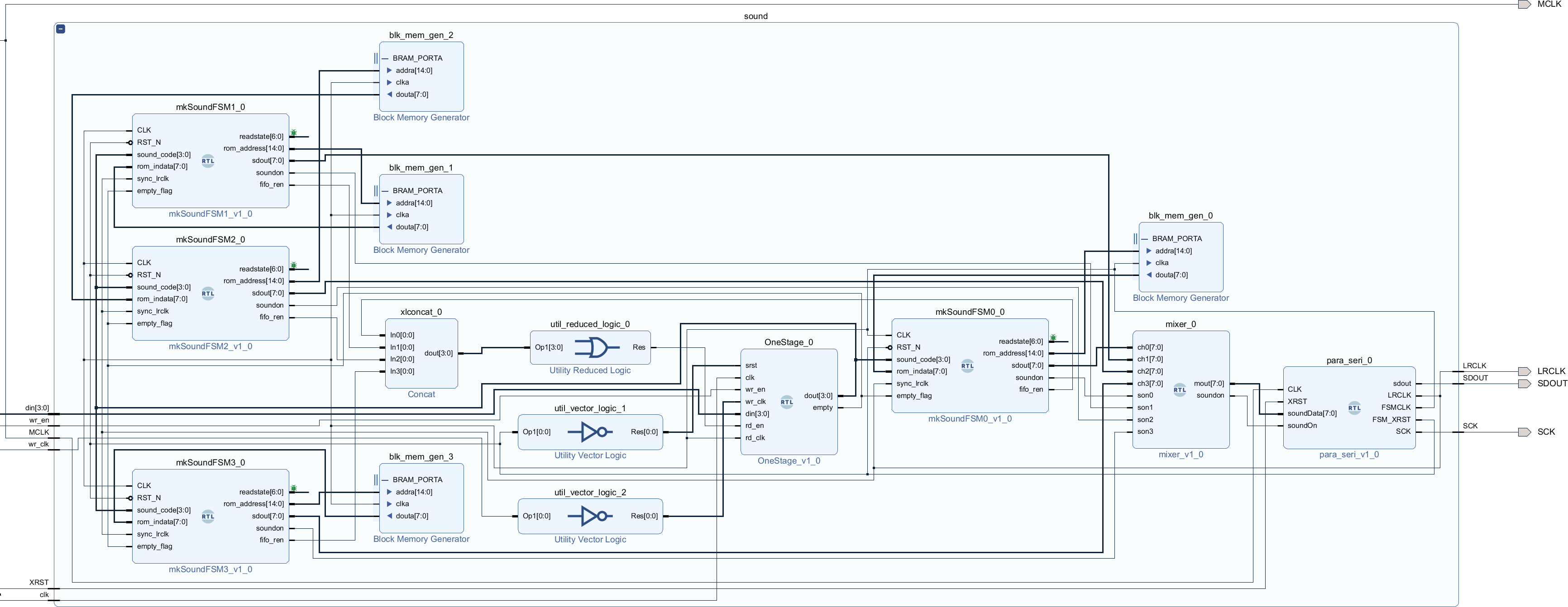1568x607 pixels.
Task: Select the NOT gate icon in util_vector_logic_2
Action: (588, 517)
